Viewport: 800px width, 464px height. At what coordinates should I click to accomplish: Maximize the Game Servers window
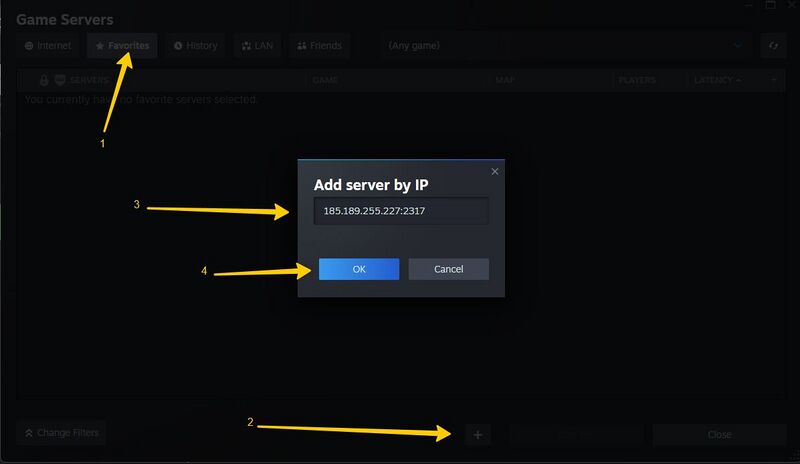coord(770,5)
